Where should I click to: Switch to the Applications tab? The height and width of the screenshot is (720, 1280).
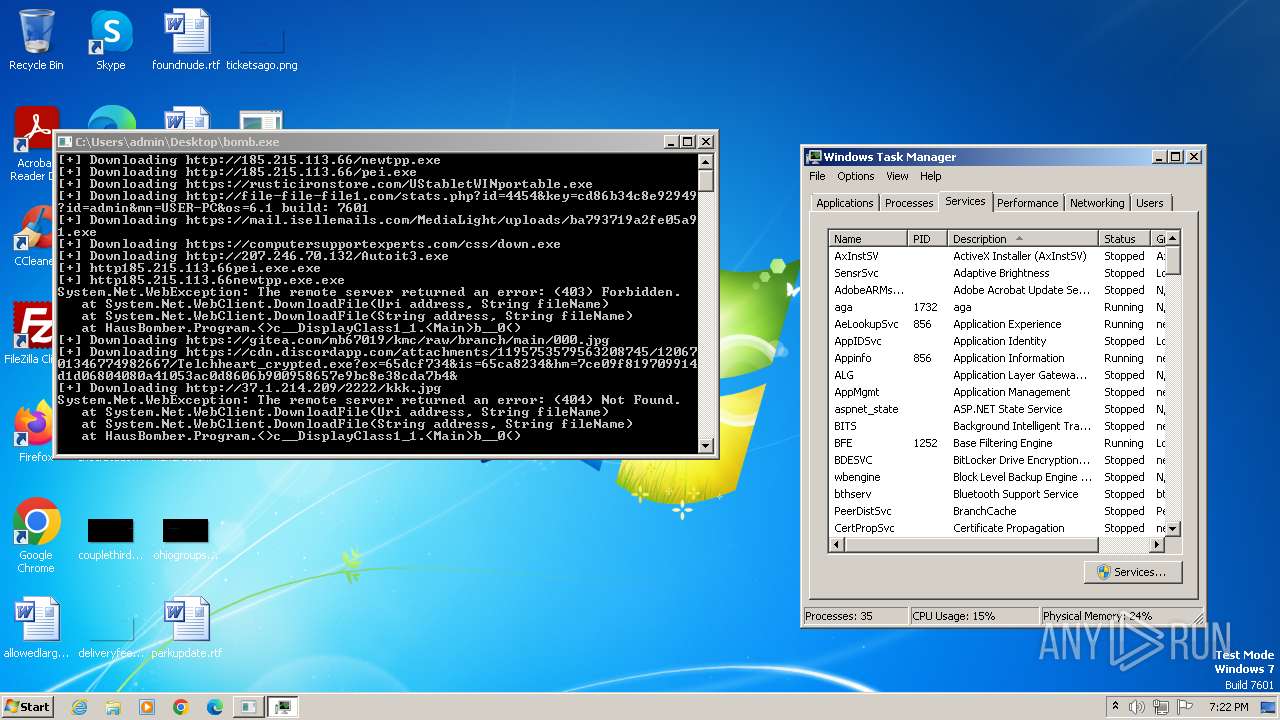click(844, 203)
